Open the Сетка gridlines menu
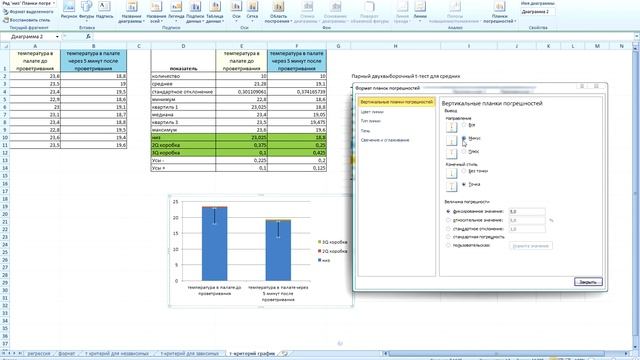This screenshot has height=360, width=640. click(252, 12)
